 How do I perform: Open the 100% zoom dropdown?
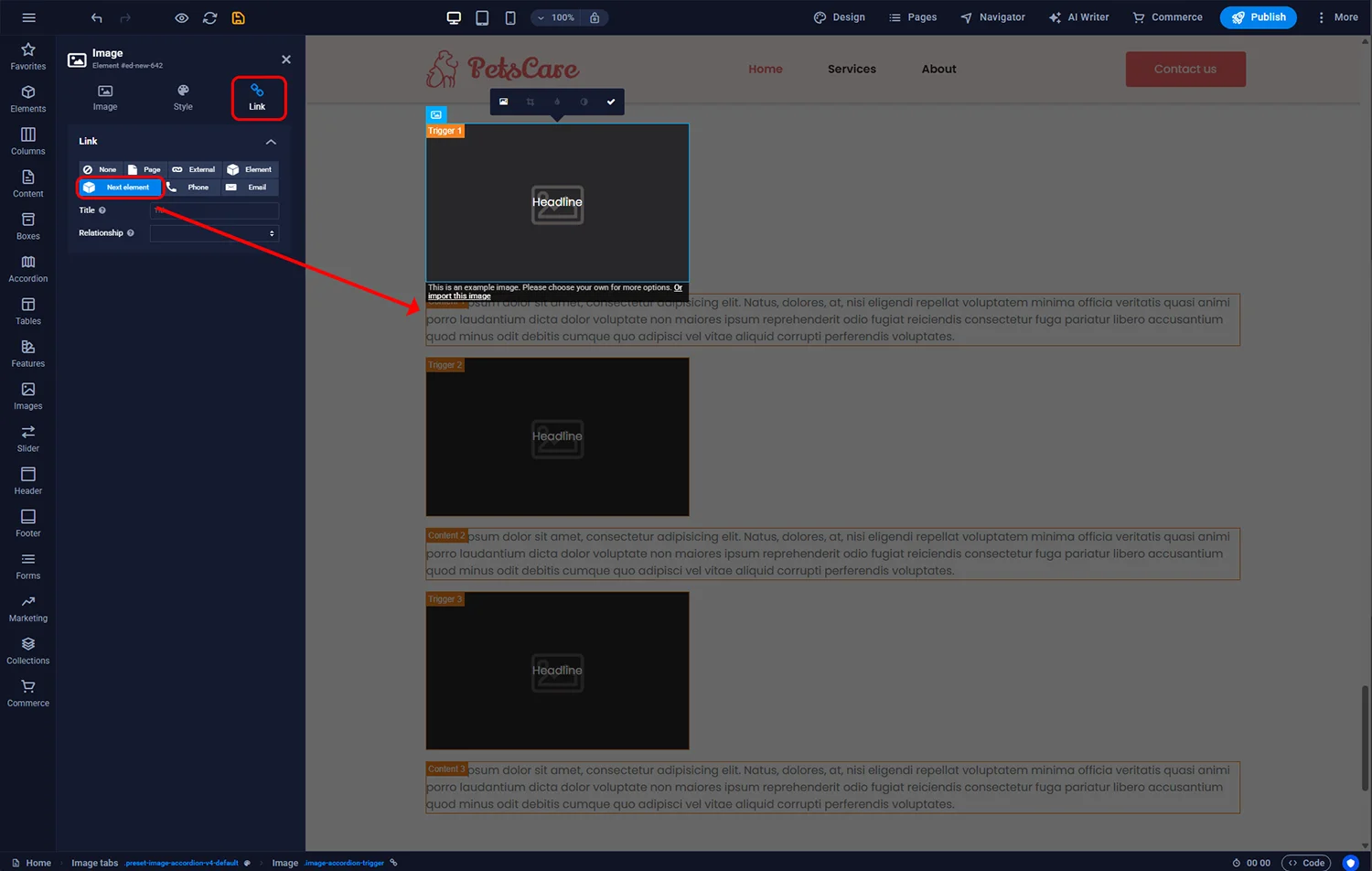coord(556,17)
